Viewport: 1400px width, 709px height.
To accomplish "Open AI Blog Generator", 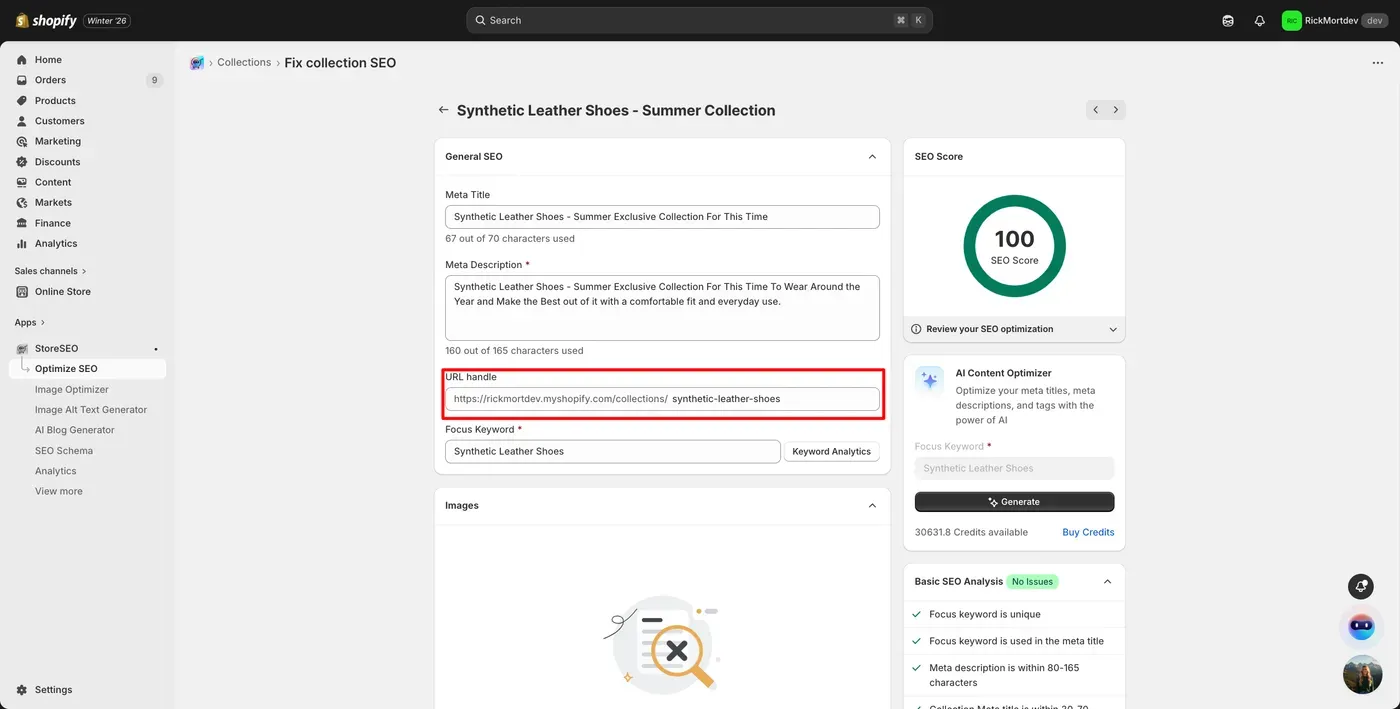I will point(75,430).
